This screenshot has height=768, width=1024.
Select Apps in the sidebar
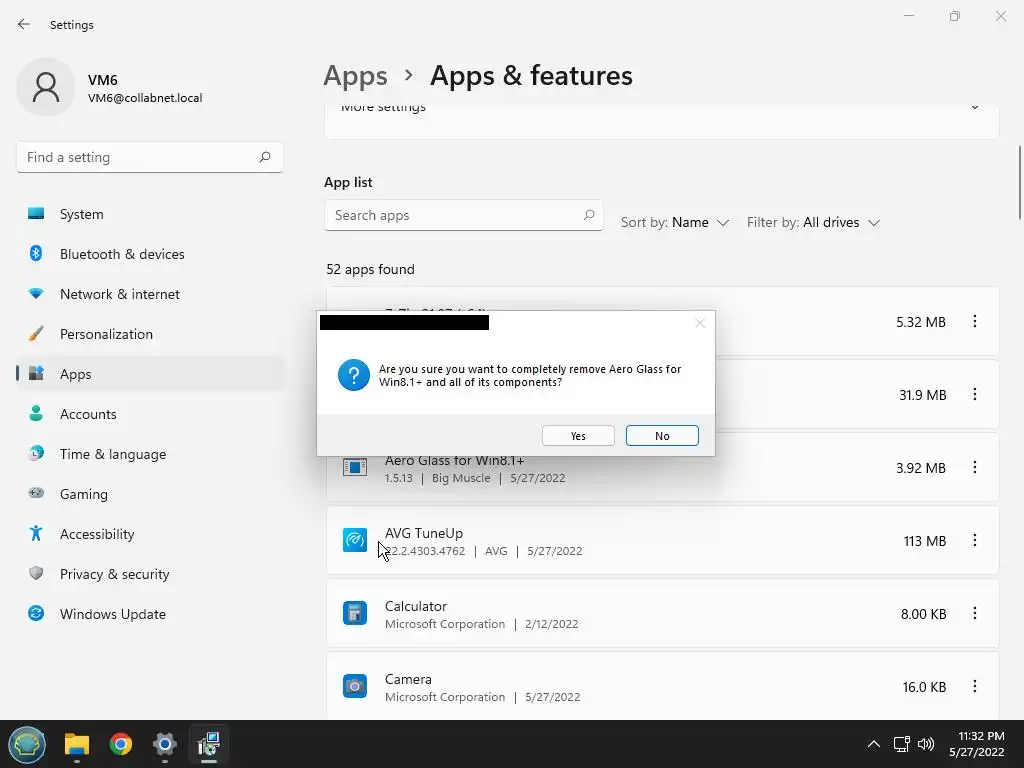click(x=150, y=374)
